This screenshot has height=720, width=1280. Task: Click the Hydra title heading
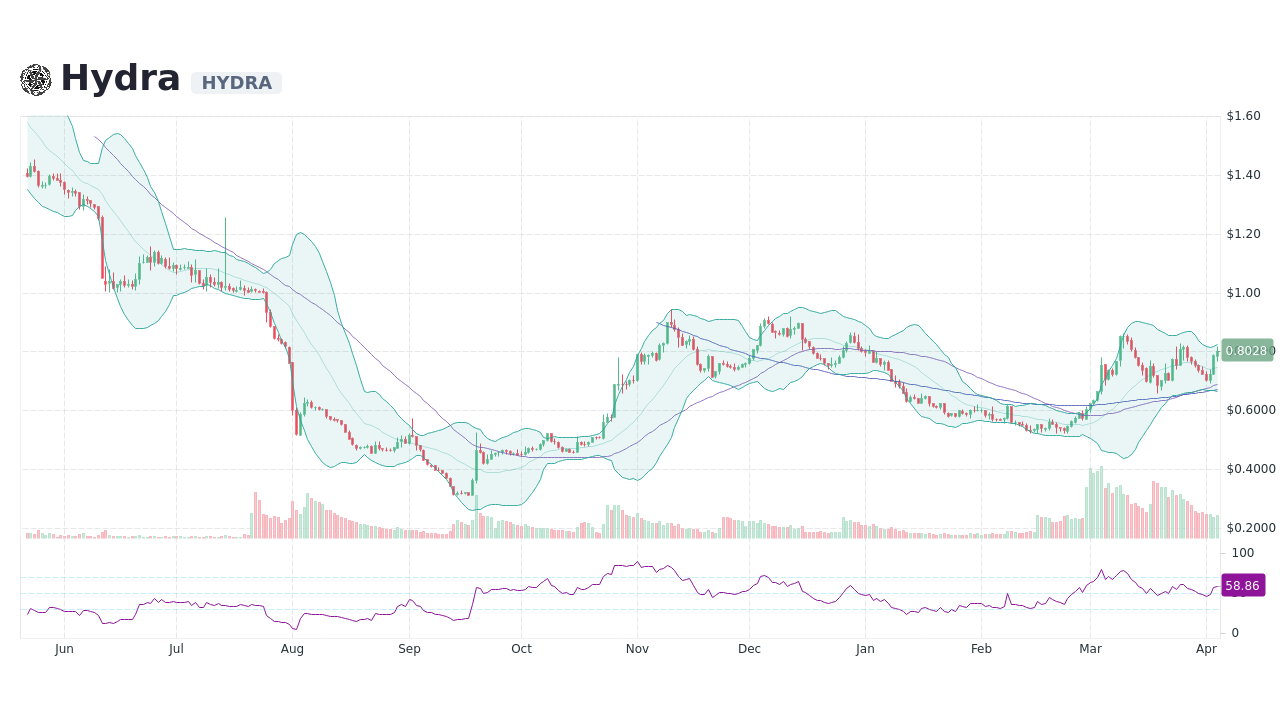click(120, 76)
